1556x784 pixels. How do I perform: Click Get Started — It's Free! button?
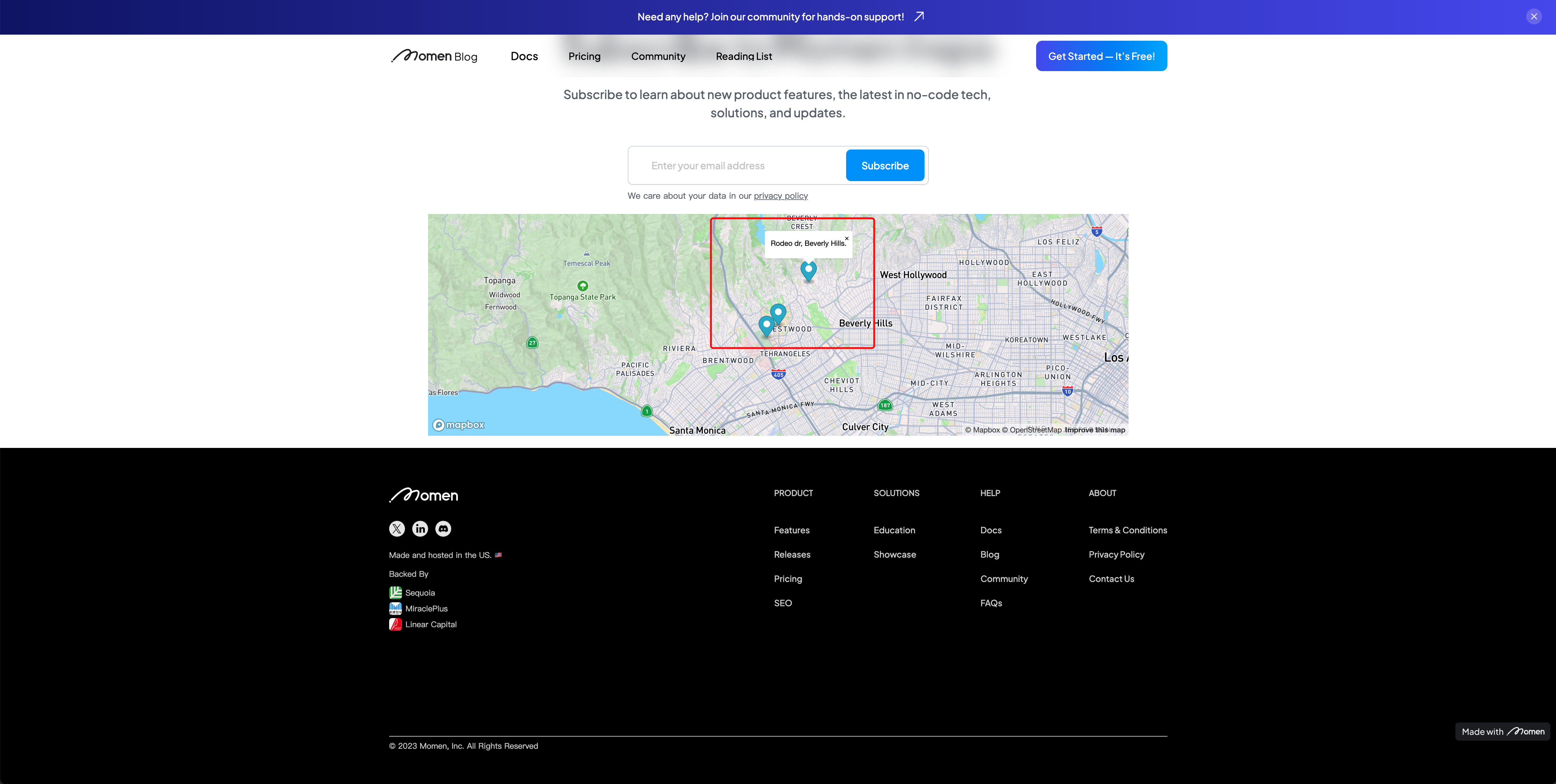tap(1101, 56)
